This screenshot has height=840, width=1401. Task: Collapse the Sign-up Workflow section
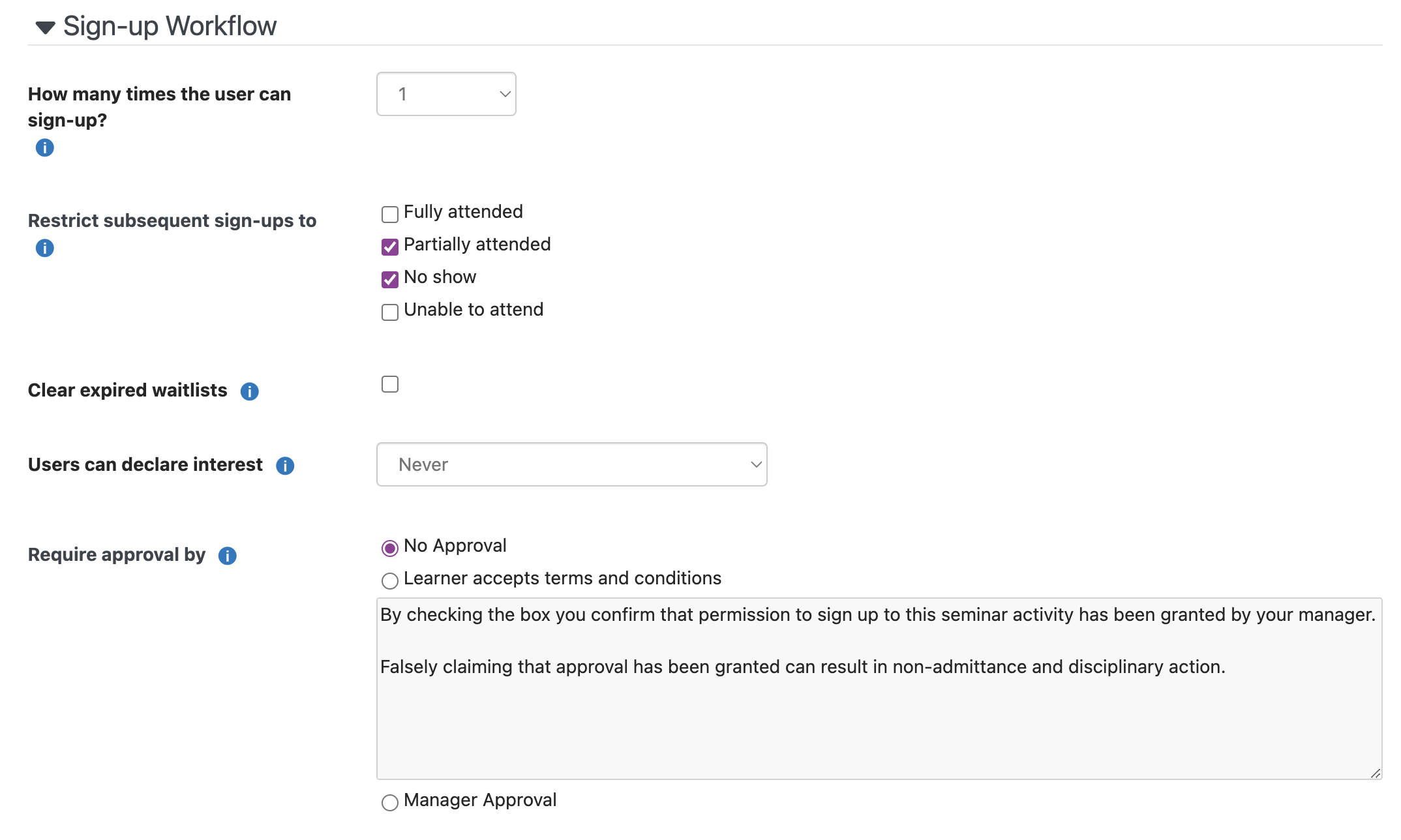coord(45,27)
